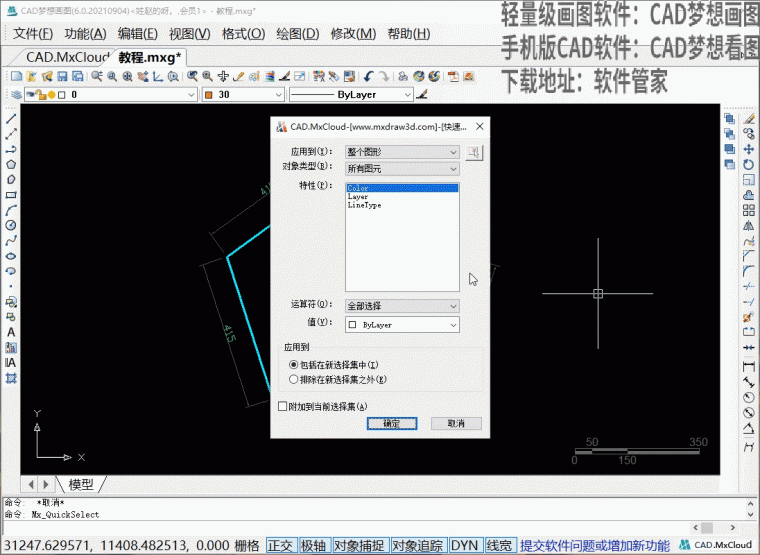Open the linetype ByLayer dropdown in toolbar
The image size is (760, 555).
(351, 95)
